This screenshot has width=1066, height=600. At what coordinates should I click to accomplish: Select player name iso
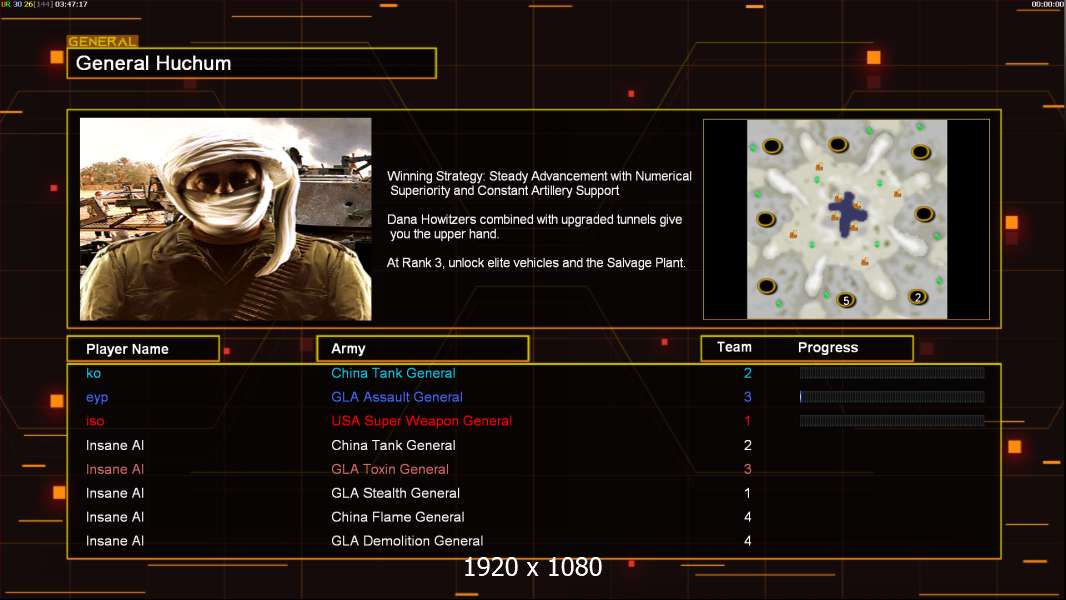pyautogui.click(x=95, y=421)
